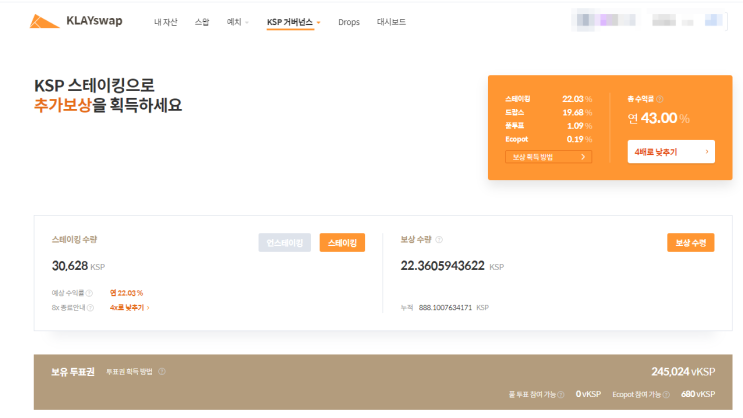Screen dimensions: 743x418
Task: Click help icon beside Ecopot 참여 가능
Action: point(666,395)
